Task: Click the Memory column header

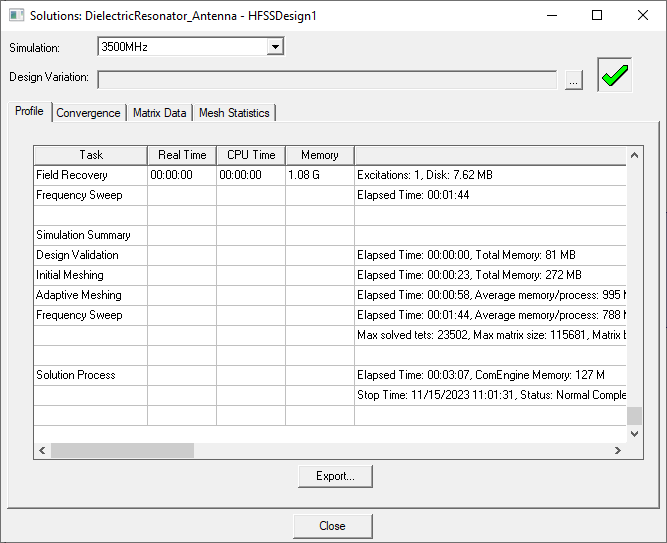Action: [x=319, y=155]
